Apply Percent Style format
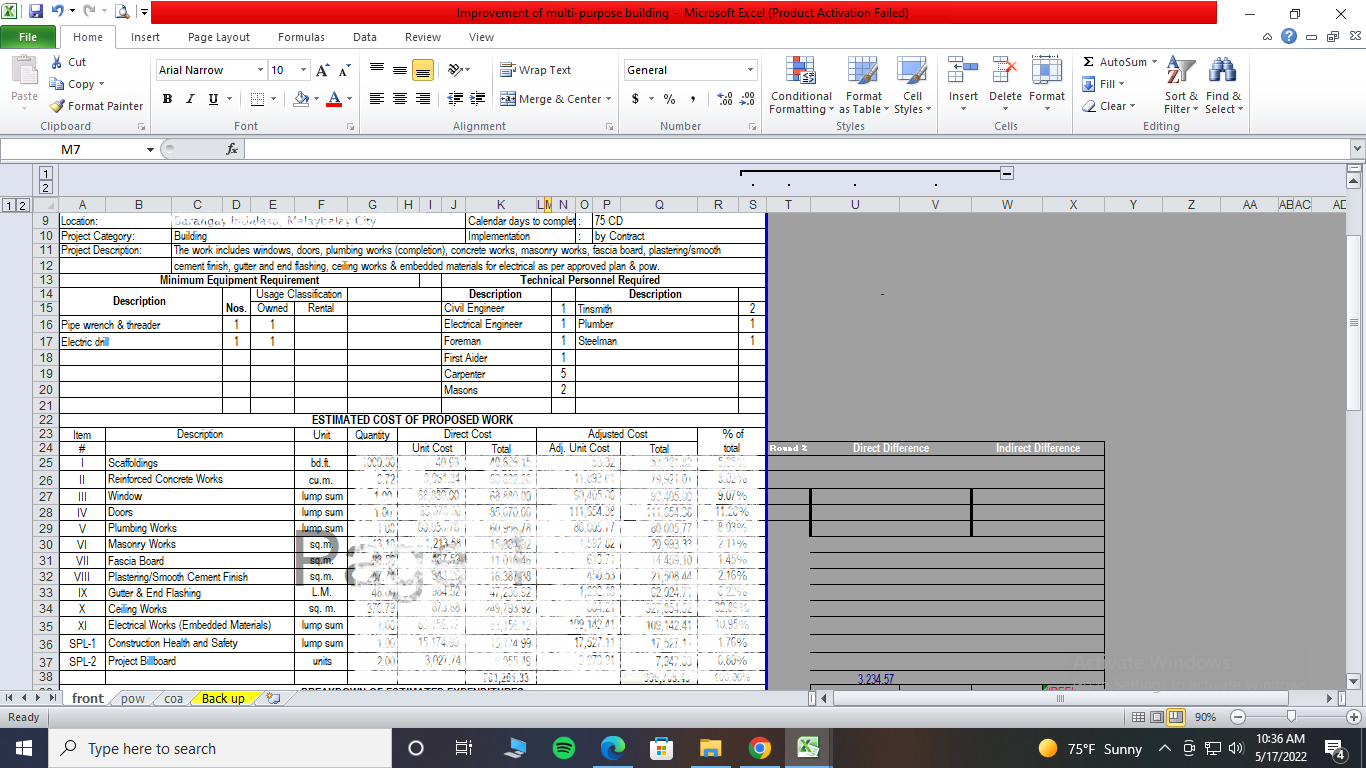Viewport: 1366px width, 768px height. click(669, 99)
